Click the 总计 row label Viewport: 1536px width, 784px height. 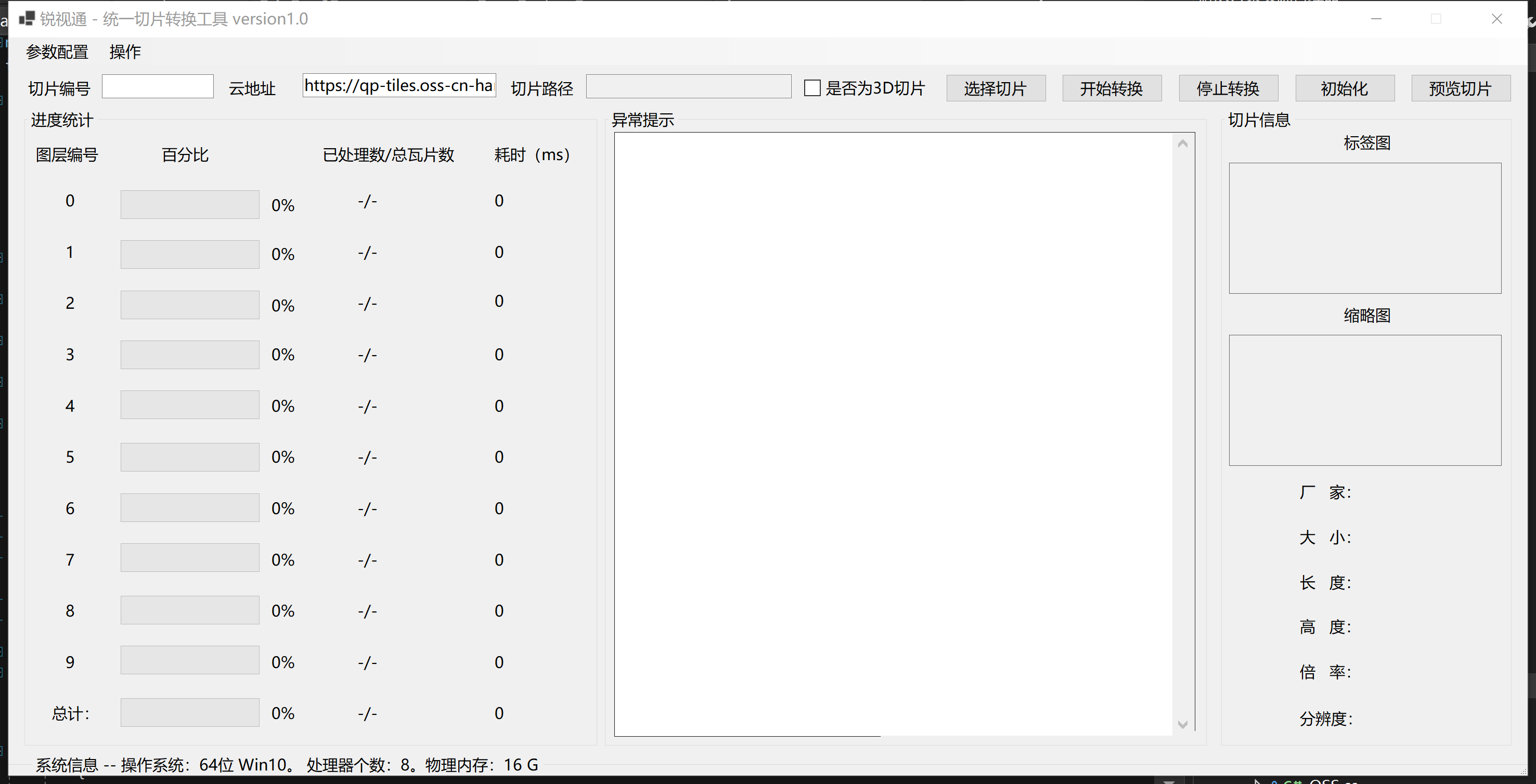tap(70, 713)
